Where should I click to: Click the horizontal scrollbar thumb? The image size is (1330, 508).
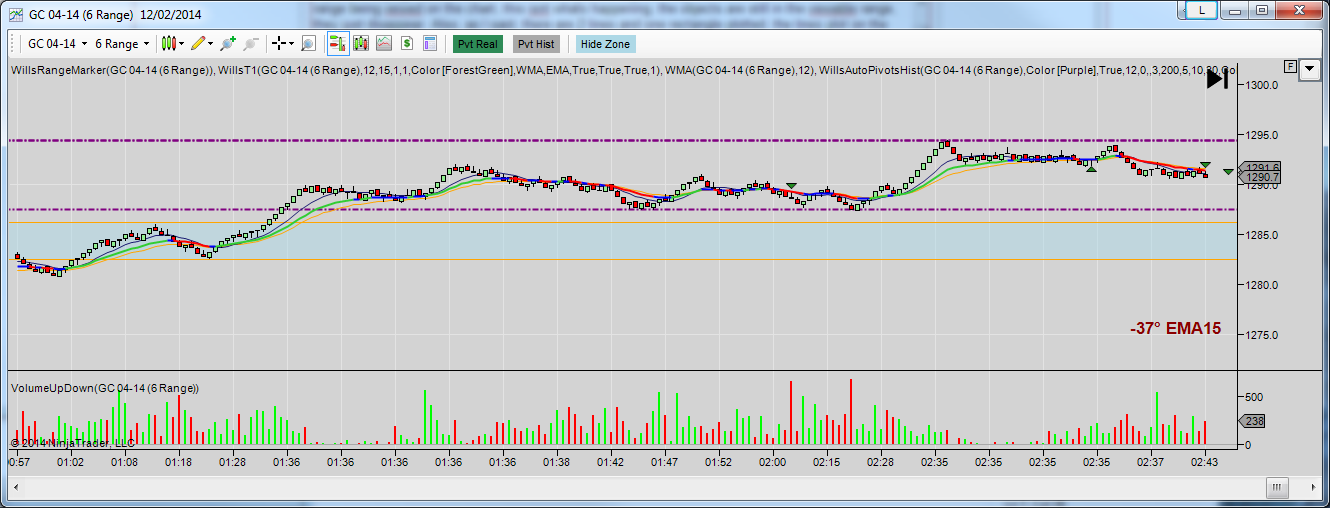coord(1278,487)
